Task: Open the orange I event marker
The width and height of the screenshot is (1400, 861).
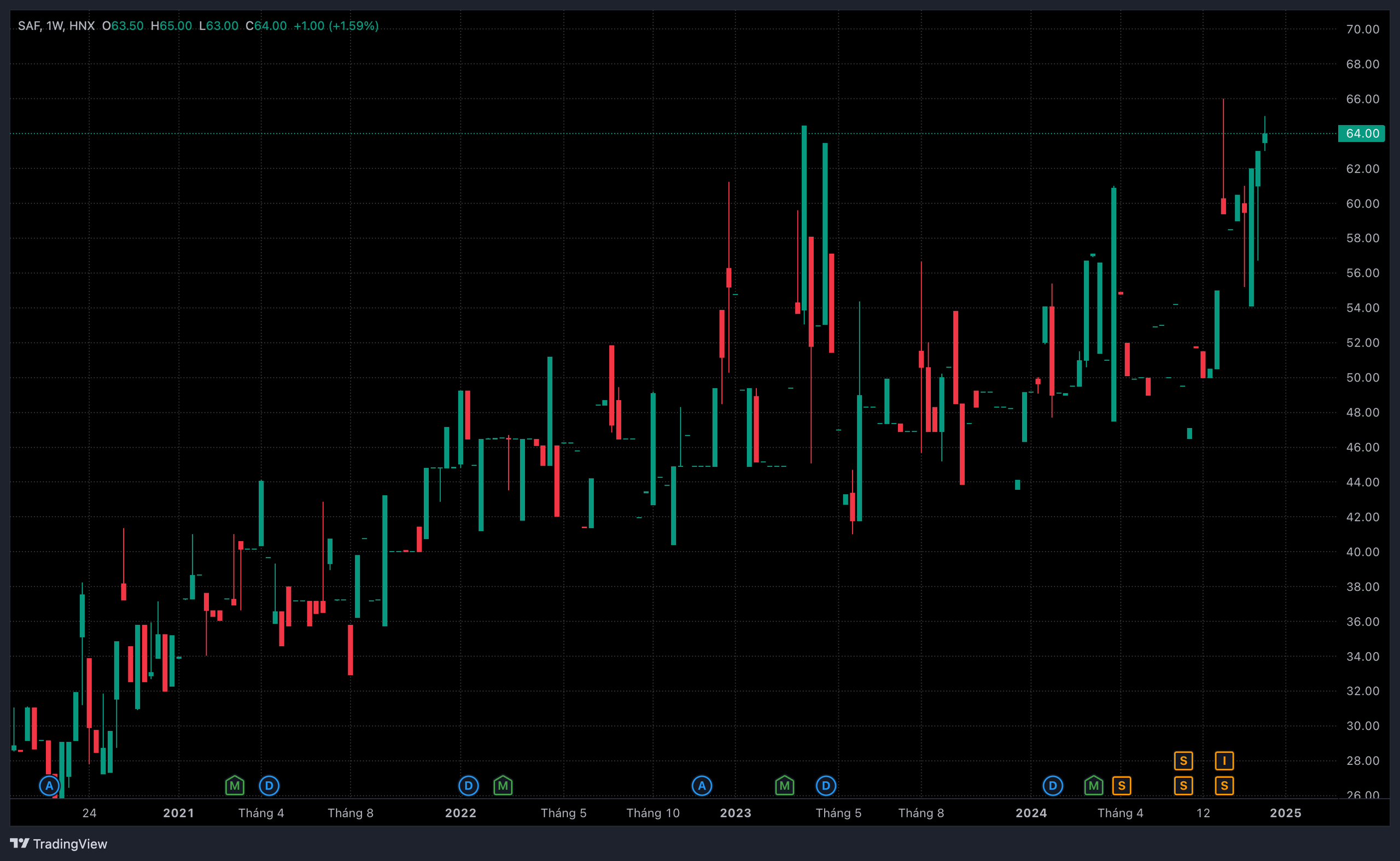Action: pyautogui.click(x=1224, y=761)
